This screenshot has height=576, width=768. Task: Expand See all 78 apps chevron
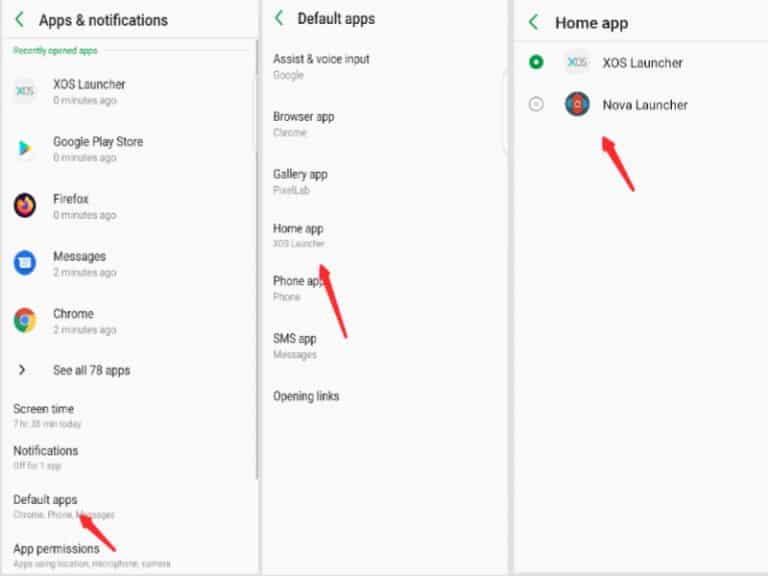tap(22, 370)
